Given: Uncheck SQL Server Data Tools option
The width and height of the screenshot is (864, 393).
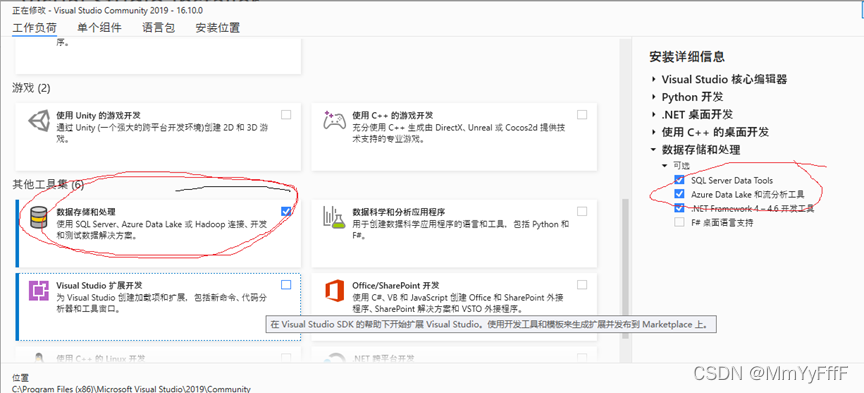Looking at the screenshot, I should click(x=679, y=180).
